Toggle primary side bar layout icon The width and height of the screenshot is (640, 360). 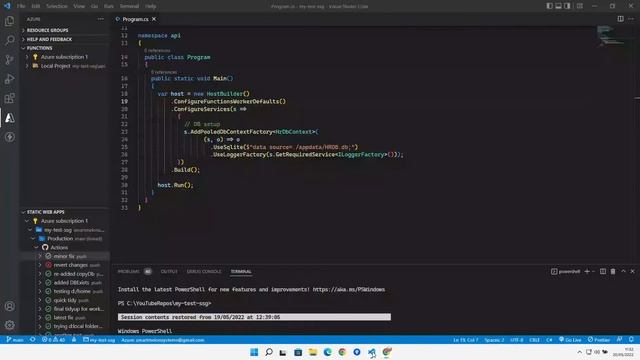549,6
